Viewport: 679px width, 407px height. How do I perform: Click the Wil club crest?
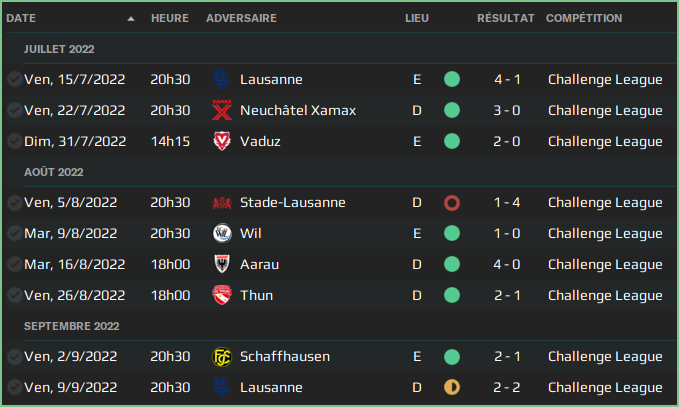(x=222, y=234)
